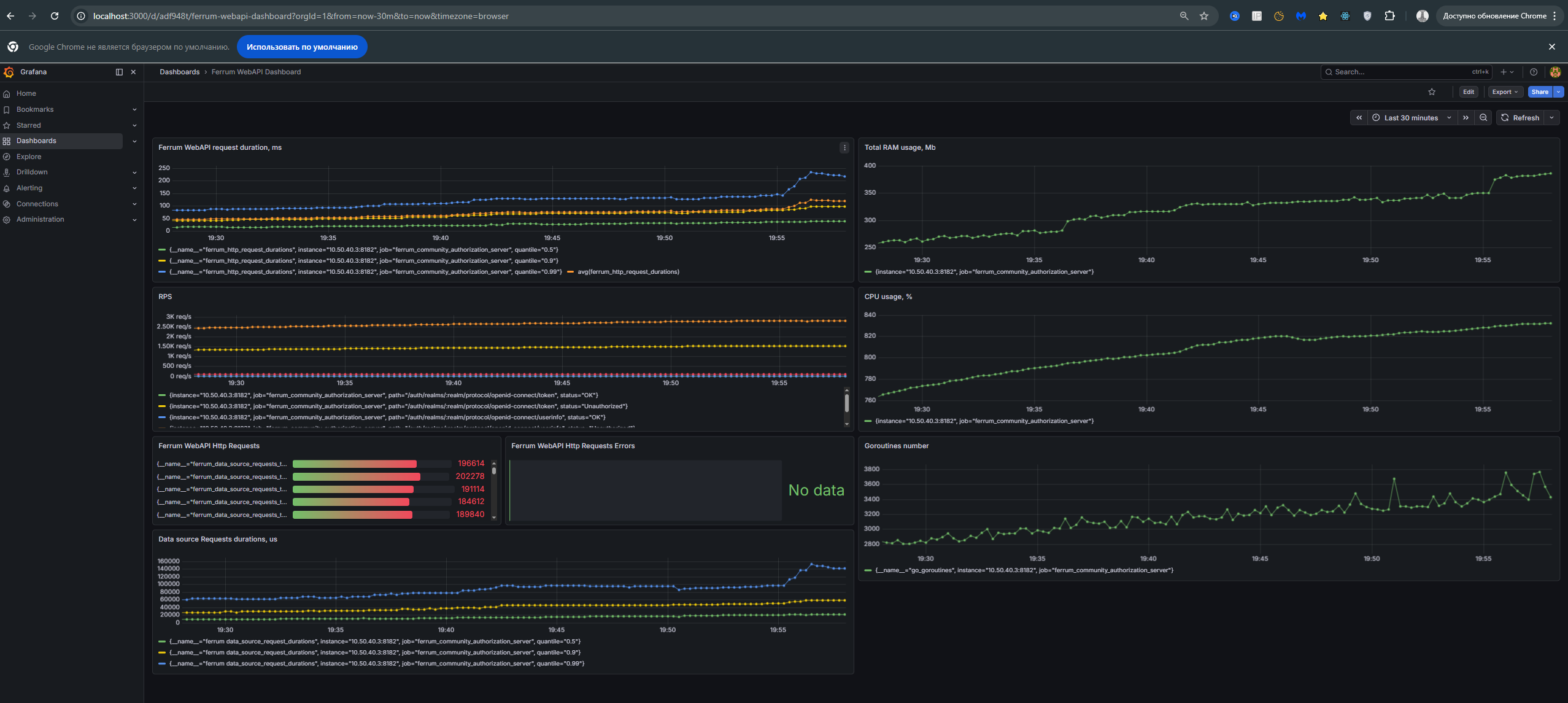Open the Grafana help icon
Image resolution: width=1568 pixels, height=703 pixels.
point(1534,72)
